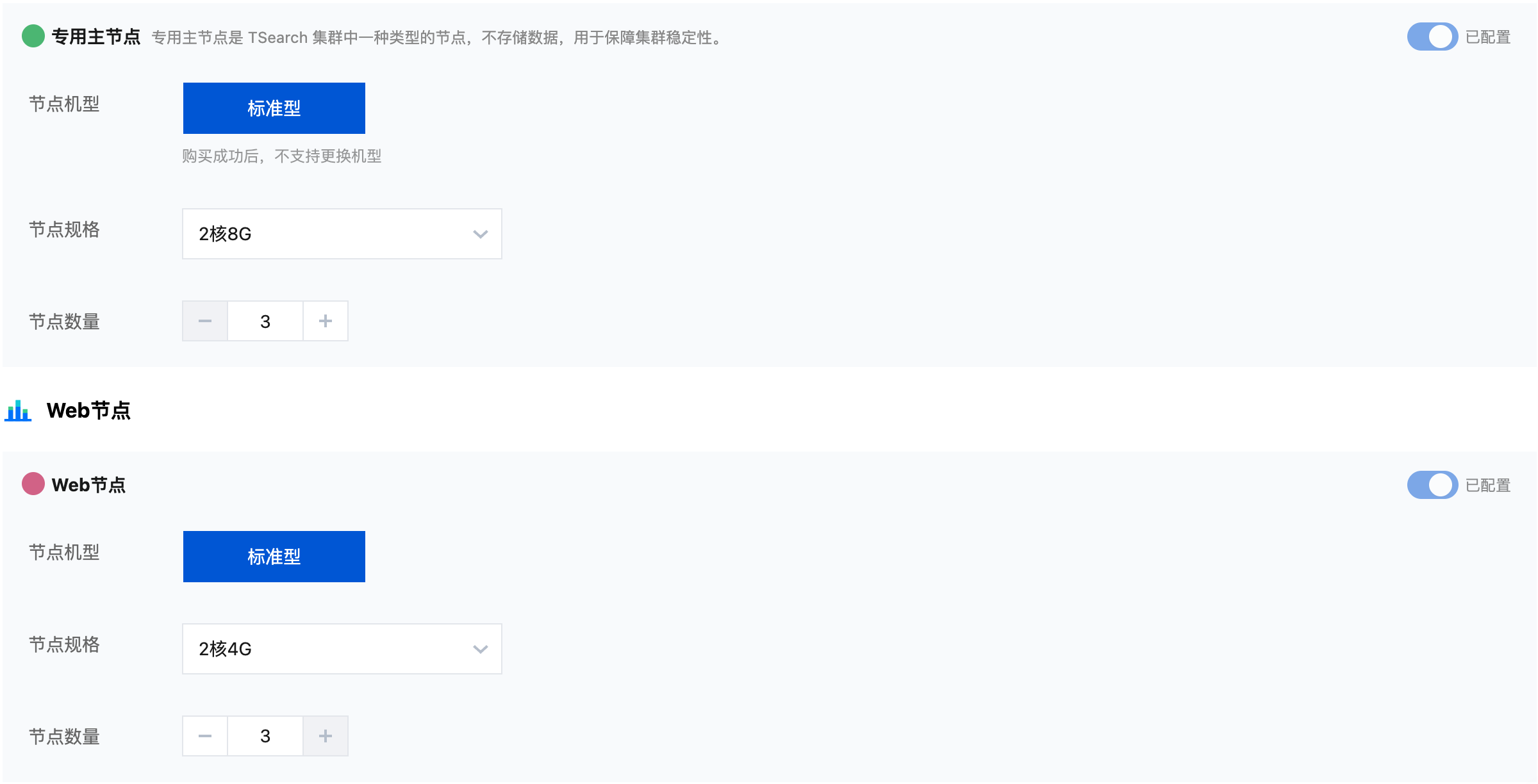Screen dimensions: 1538x784
Task: Open the 2核8G node spec dropdown
Action: [x=342, y=234]
